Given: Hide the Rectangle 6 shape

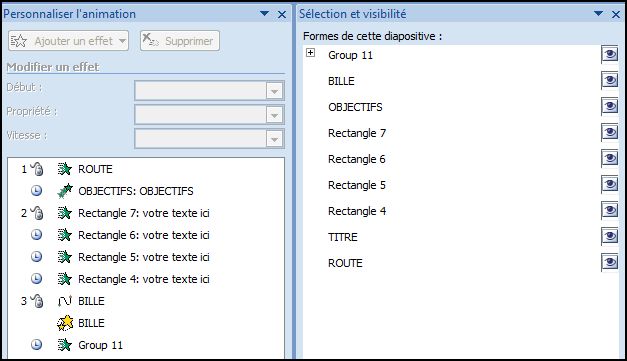Looking at the screenshot, I should pos(610,159).
